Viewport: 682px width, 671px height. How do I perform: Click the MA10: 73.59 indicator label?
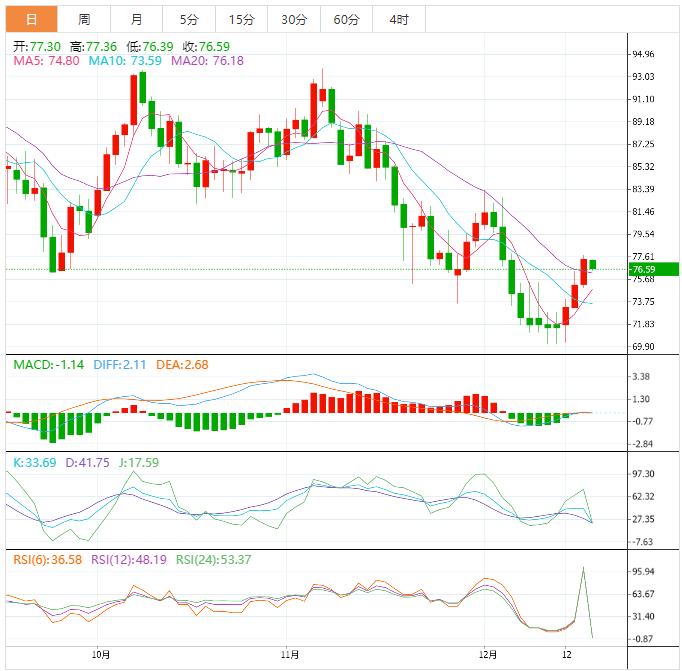pos(126,61)
